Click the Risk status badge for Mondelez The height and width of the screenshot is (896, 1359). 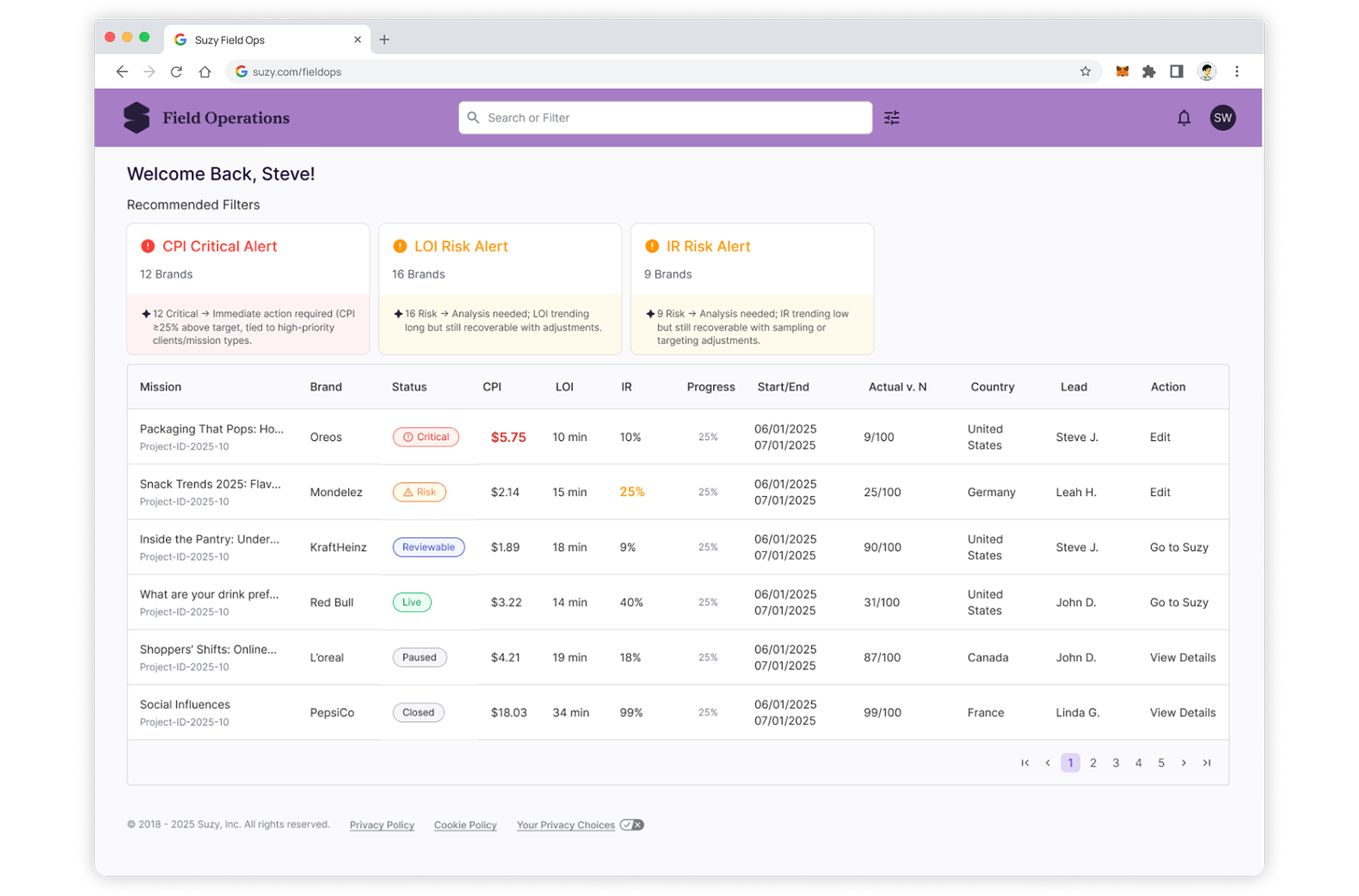(419, 492)
